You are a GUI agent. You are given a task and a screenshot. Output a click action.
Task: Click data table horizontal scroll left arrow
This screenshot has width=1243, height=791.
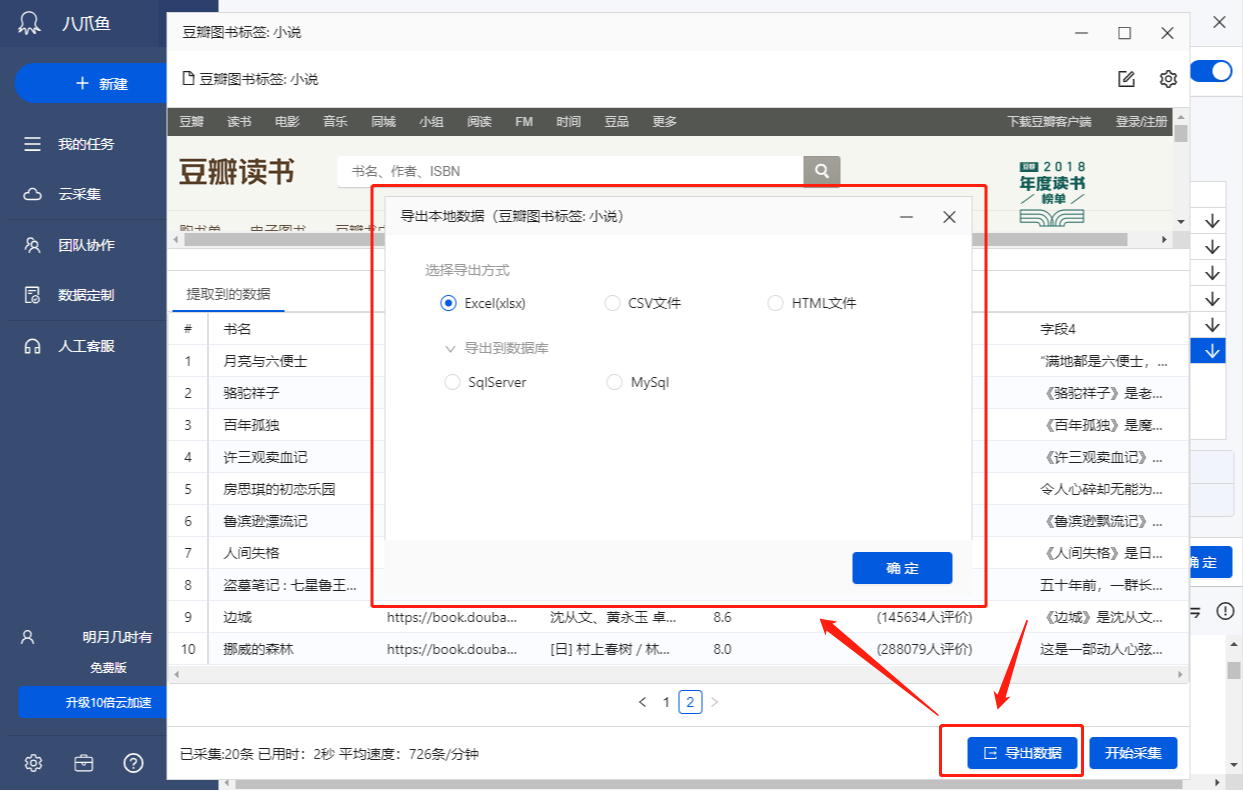[177, 675]
